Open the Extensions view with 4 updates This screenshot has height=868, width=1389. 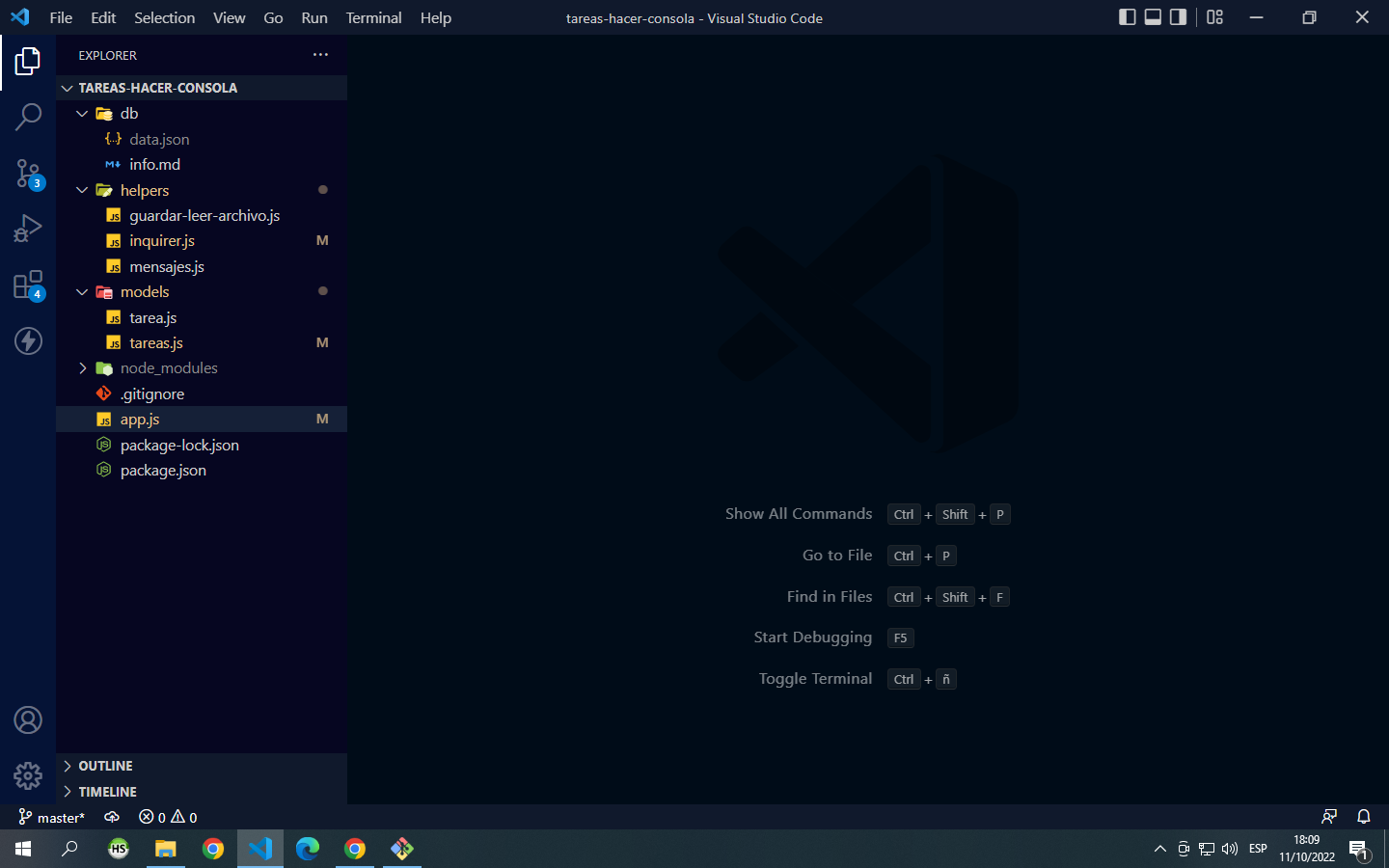click(x=28, y=285)
